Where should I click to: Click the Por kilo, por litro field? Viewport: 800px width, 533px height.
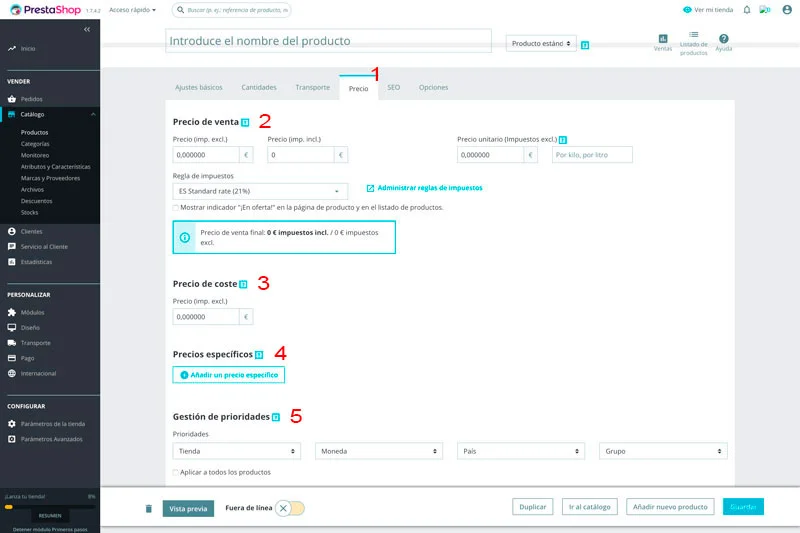(x=592, y=155)
